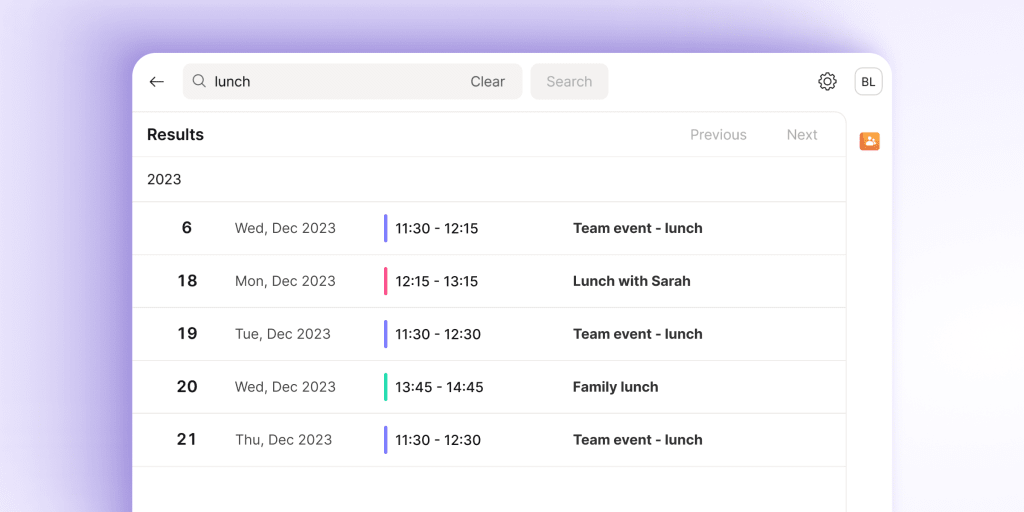The image size is (1024, 512).
Task: Click the 2023 year heading
Action: click(x=164, y=180)
